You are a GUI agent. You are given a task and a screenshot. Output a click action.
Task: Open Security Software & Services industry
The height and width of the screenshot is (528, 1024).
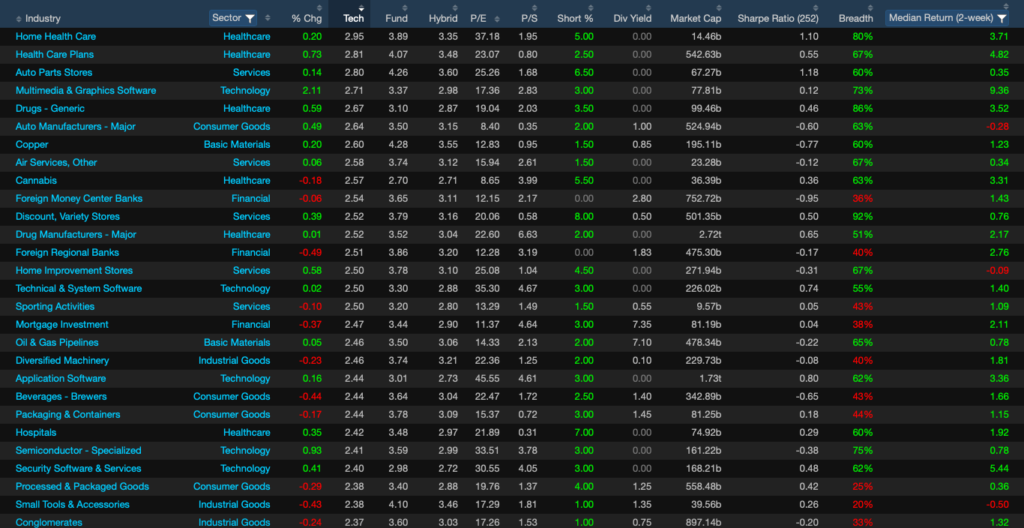click(x=78, y=469)
